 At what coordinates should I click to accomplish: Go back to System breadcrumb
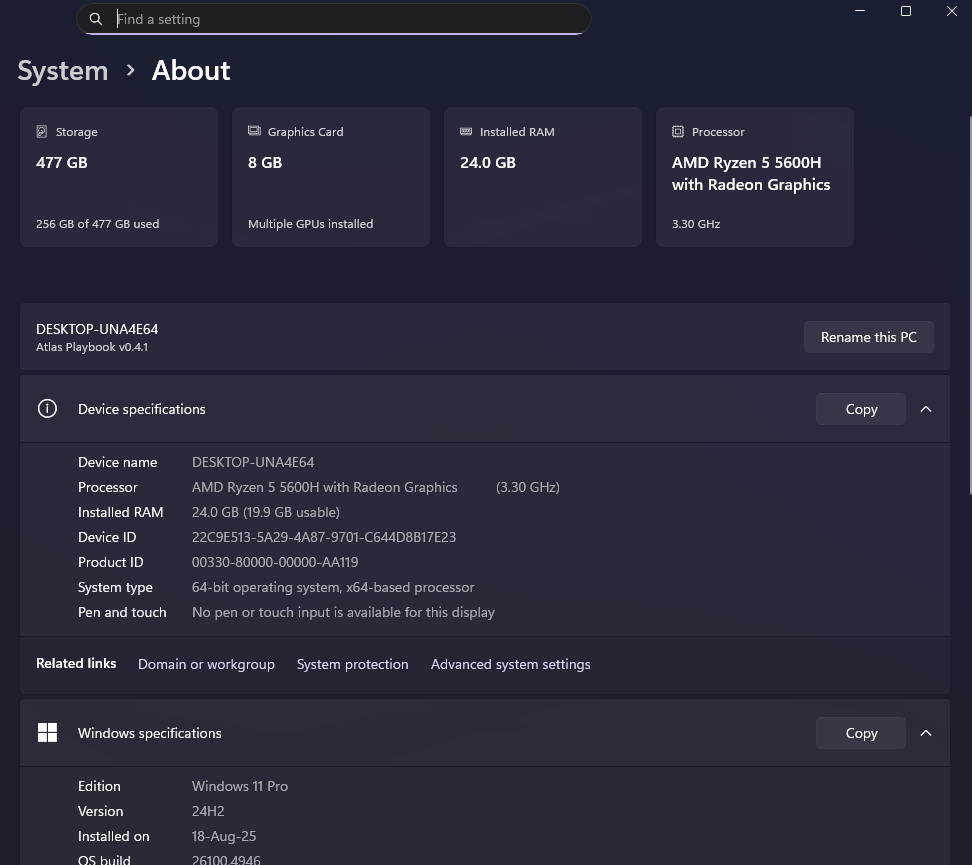point(63,71)
